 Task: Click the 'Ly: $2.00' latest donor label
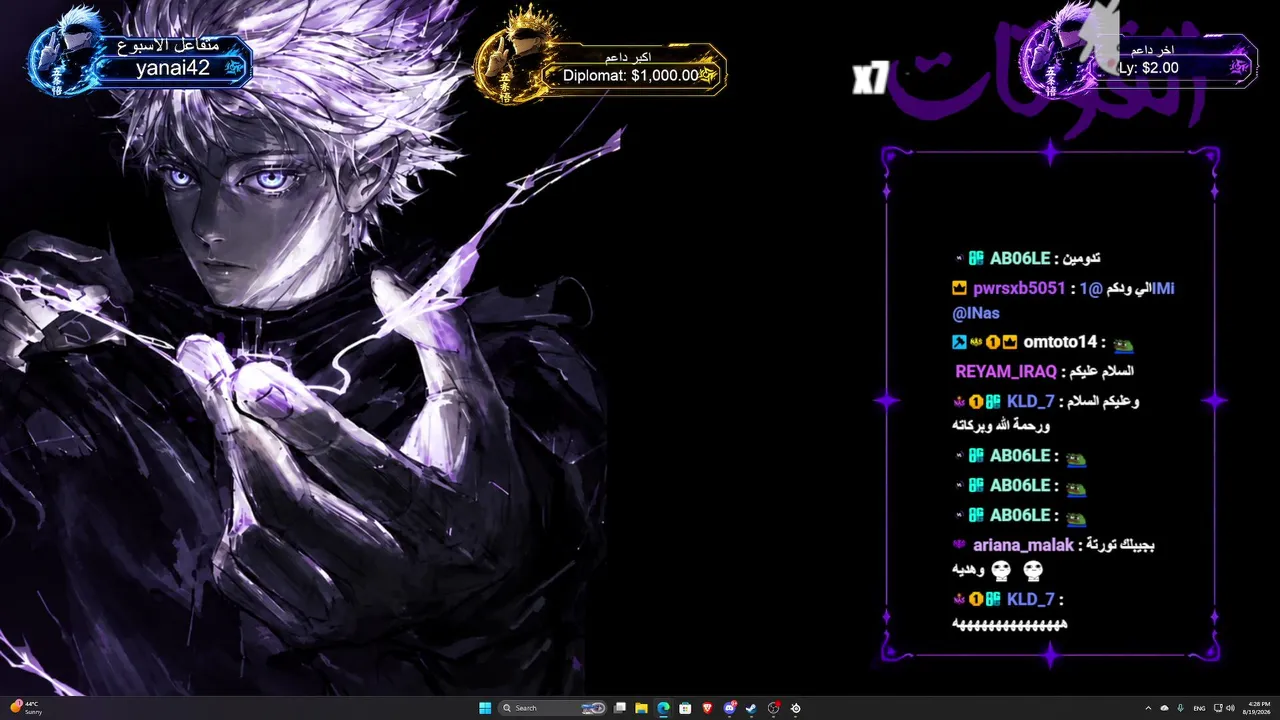[x=1148, y=68]
